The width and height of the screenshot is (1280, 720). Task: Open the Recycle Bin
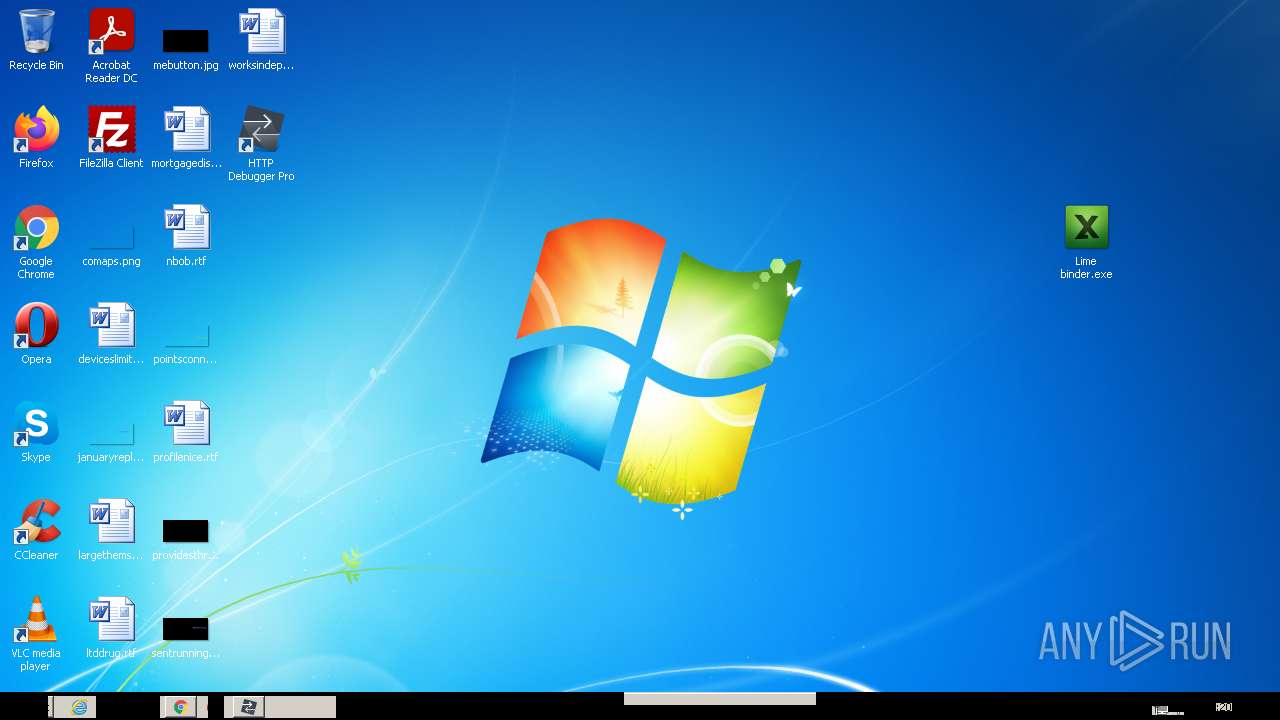tap(36, 40)
